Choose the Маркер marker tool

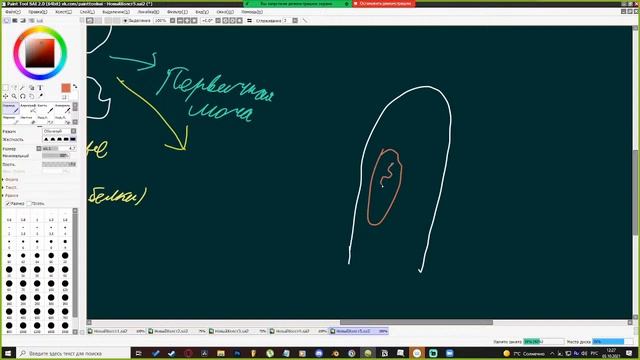point(11,120)
